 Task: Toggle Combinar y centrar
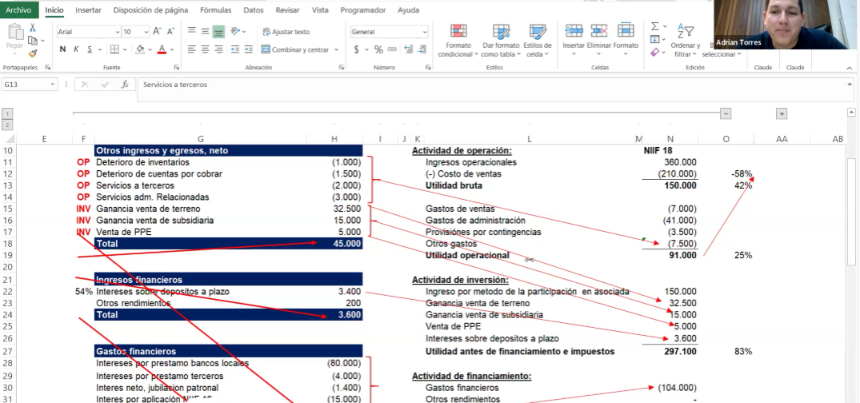[x=295, y=49]
